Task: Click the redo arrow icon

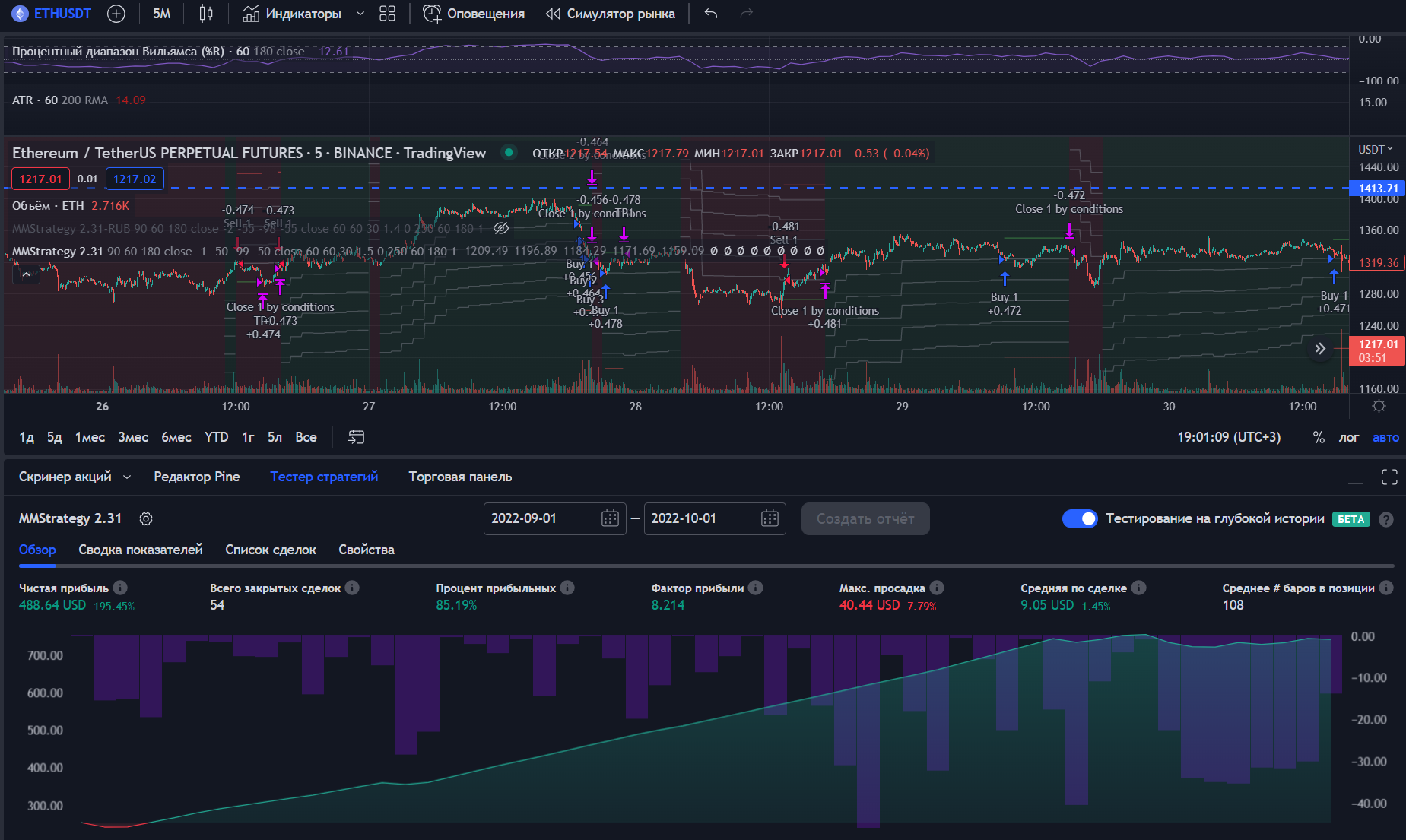Action: 747,14
